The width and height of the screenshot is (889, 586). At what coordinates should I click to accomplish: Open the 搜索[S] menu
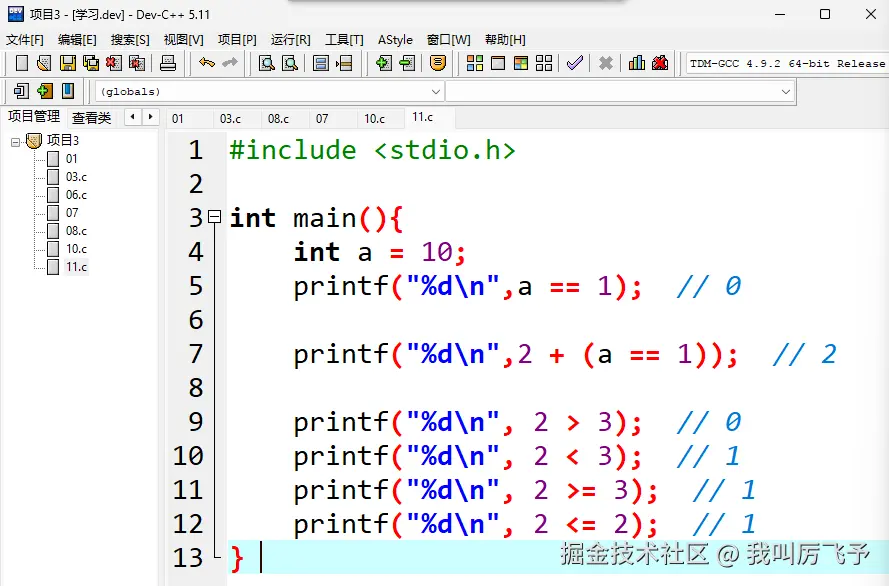coord(130,40)
